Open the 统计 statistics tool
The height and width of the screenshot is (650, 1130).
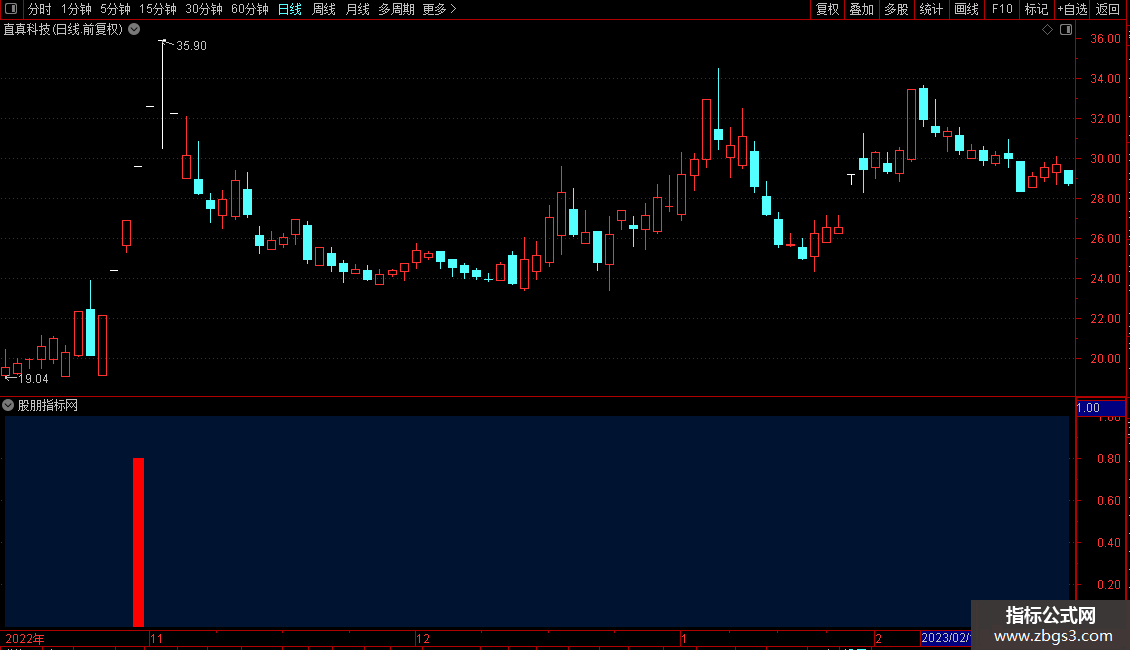point(931,9)
